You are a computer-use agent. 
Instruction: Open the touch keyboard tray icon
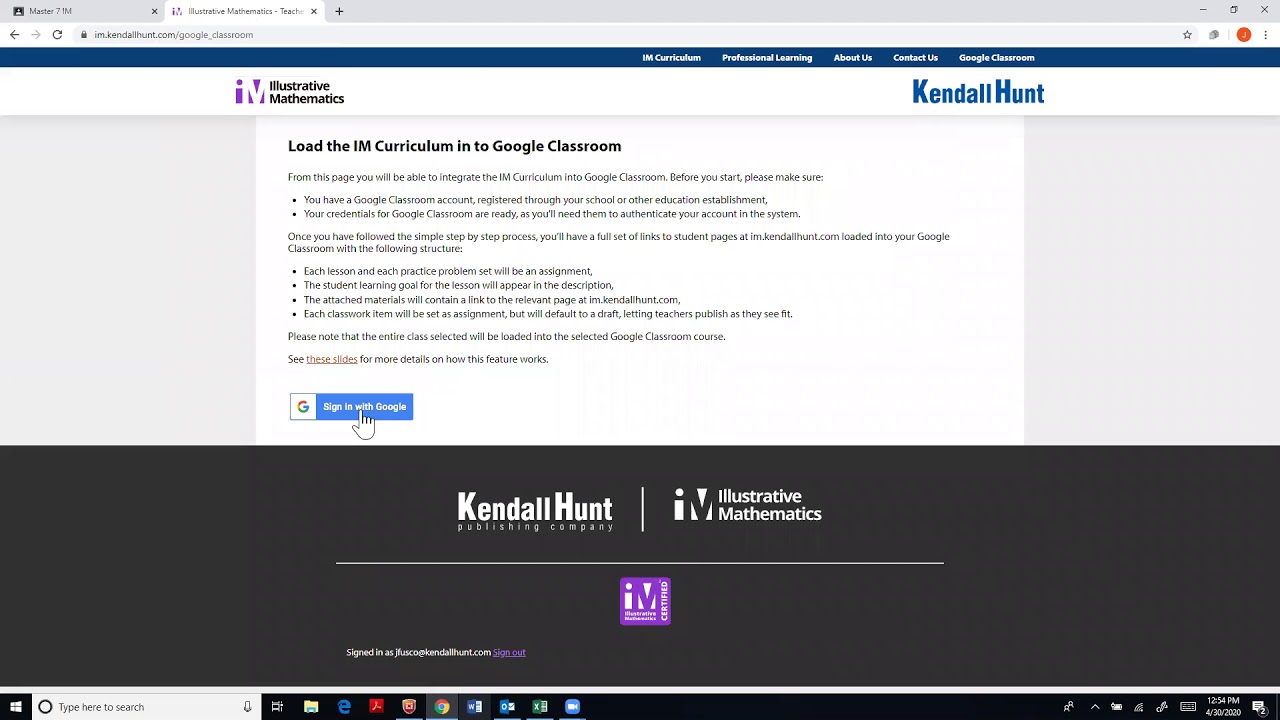click(1188, 707)
